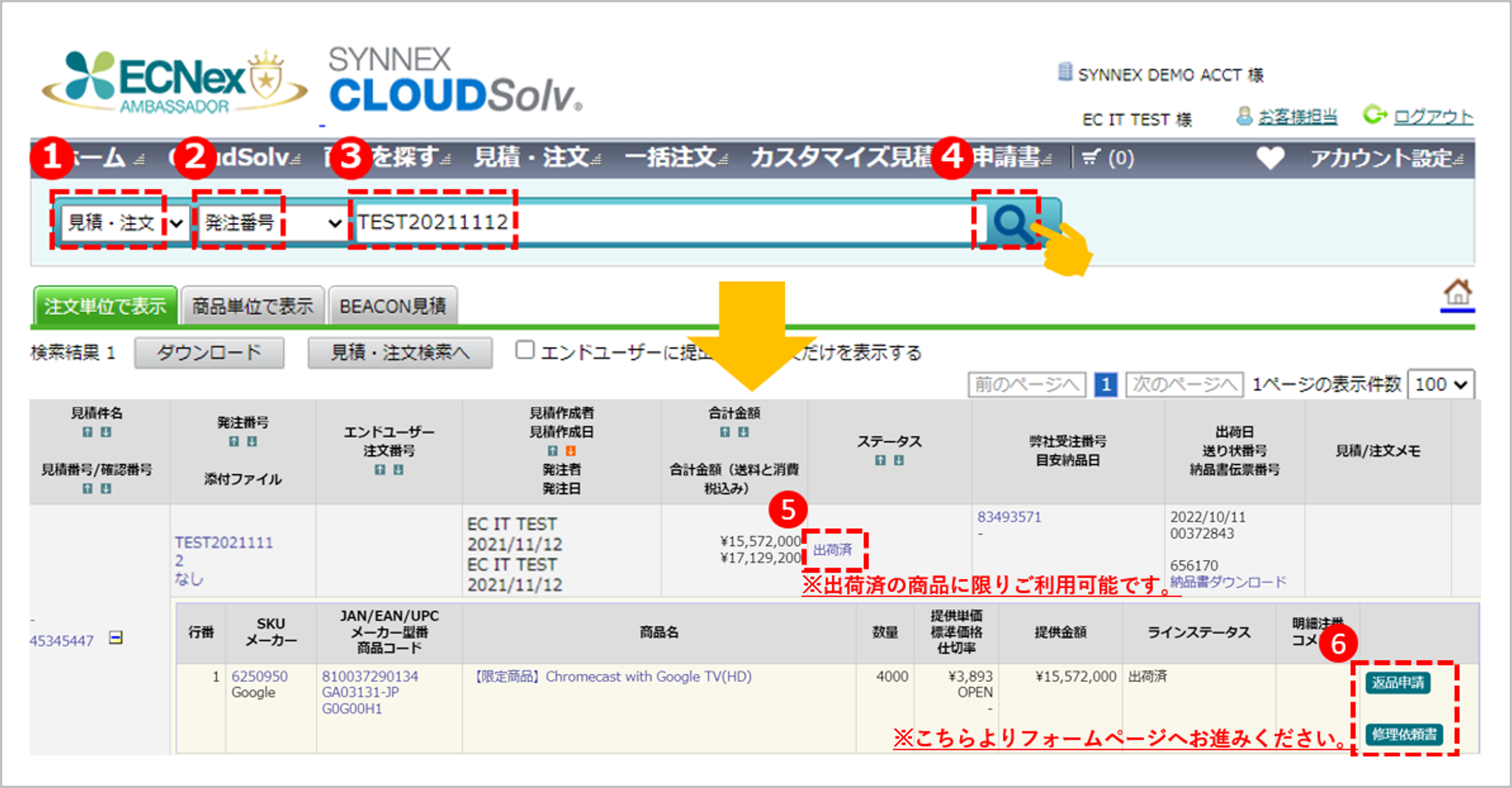
Task: Click model number GA03131-JP
Action: point(360,692)
